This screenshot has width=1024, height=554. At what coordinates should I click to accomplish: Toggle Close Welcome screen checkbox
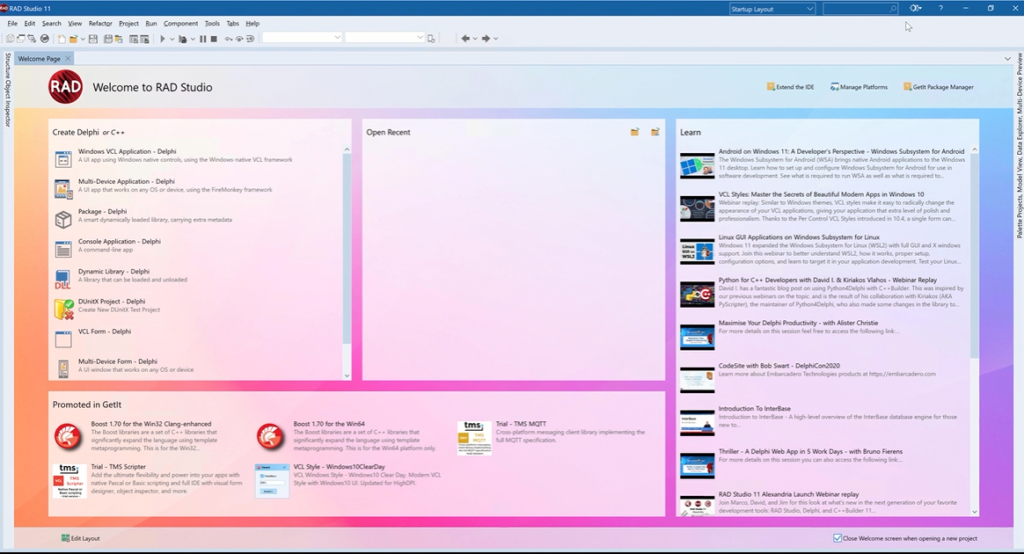(837, 538)
